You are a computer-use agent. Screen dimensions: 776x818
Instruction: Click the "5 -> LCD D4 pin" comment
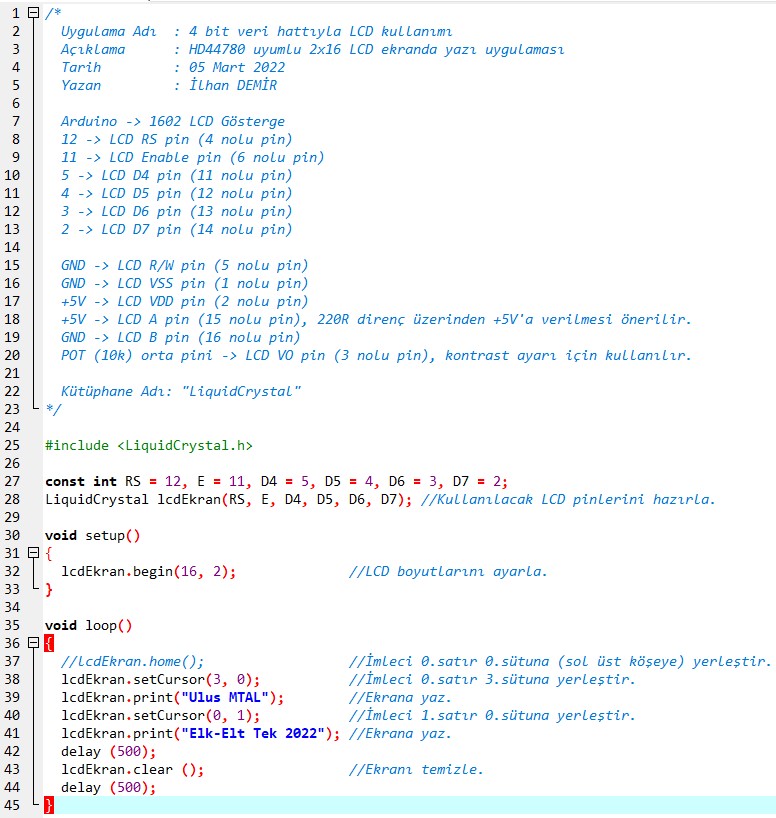click(121, 175)
